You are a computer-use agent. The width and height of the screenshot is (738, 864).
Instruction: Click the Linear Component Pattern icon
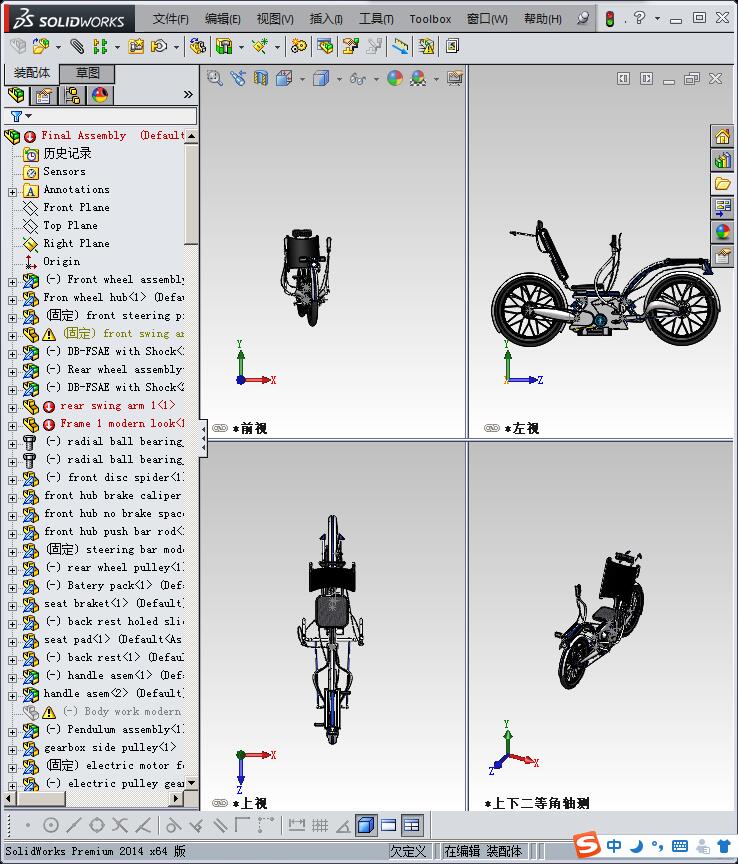[100, 46]
